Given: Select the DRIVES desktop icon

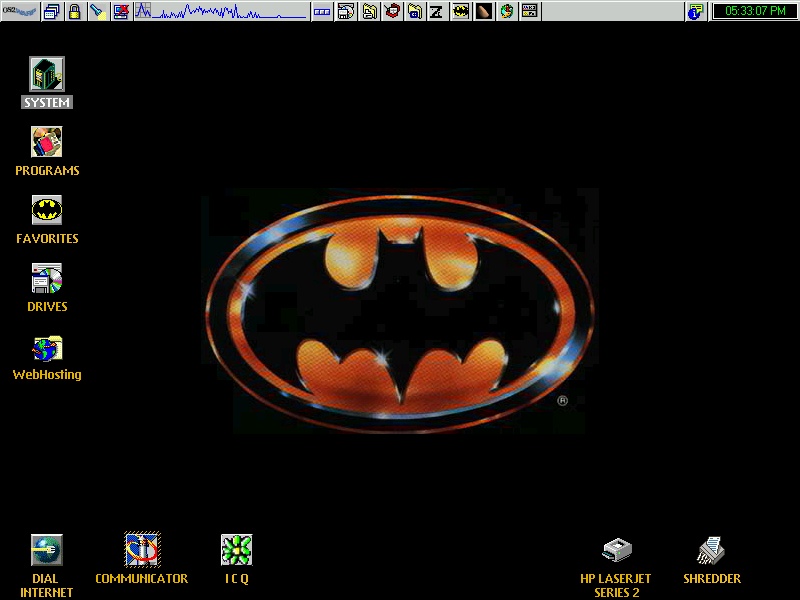Looking at the screenshot, I should [x=46, y=278].
